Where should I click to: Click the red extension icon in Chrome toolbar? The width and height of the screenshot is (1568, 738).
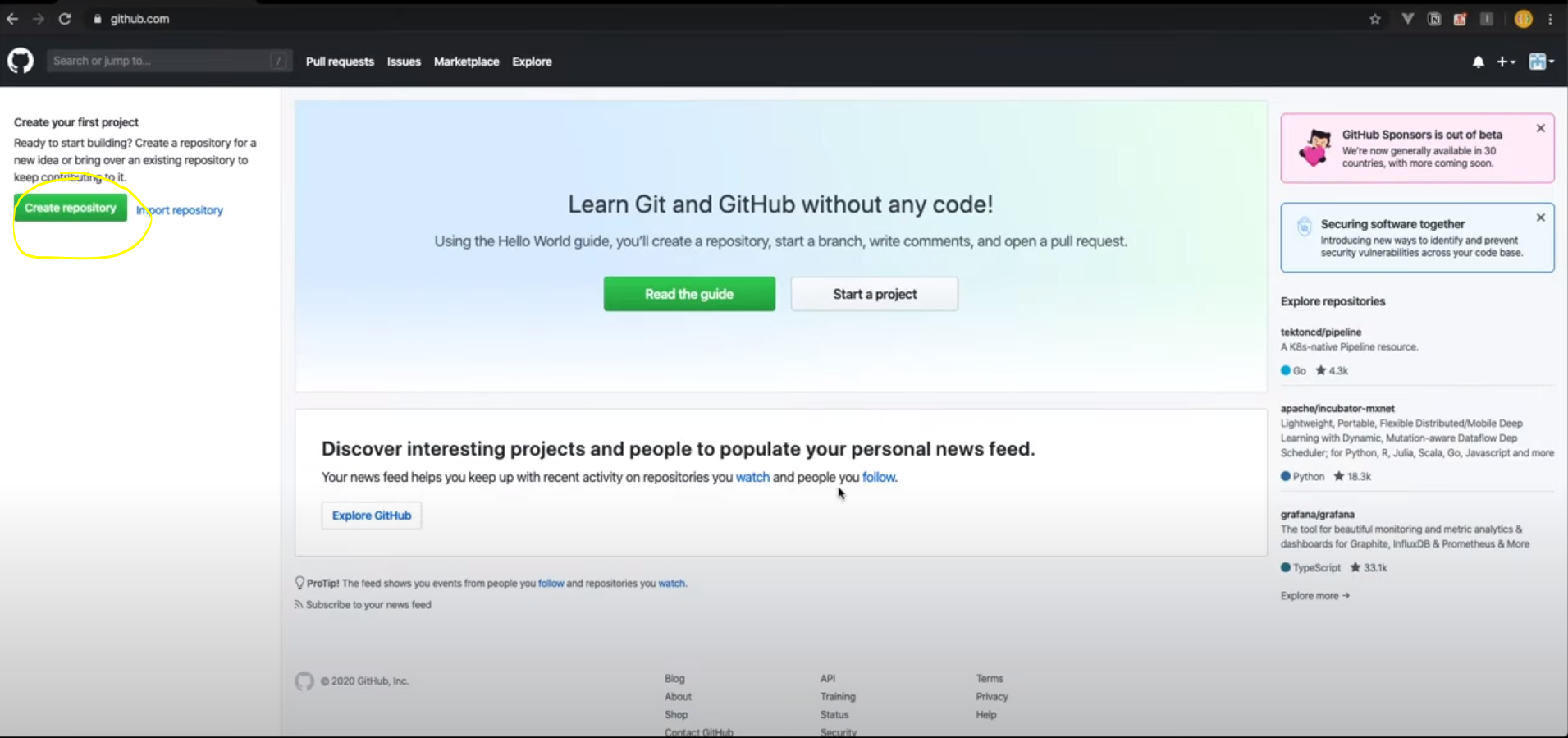click(1460, 19)
